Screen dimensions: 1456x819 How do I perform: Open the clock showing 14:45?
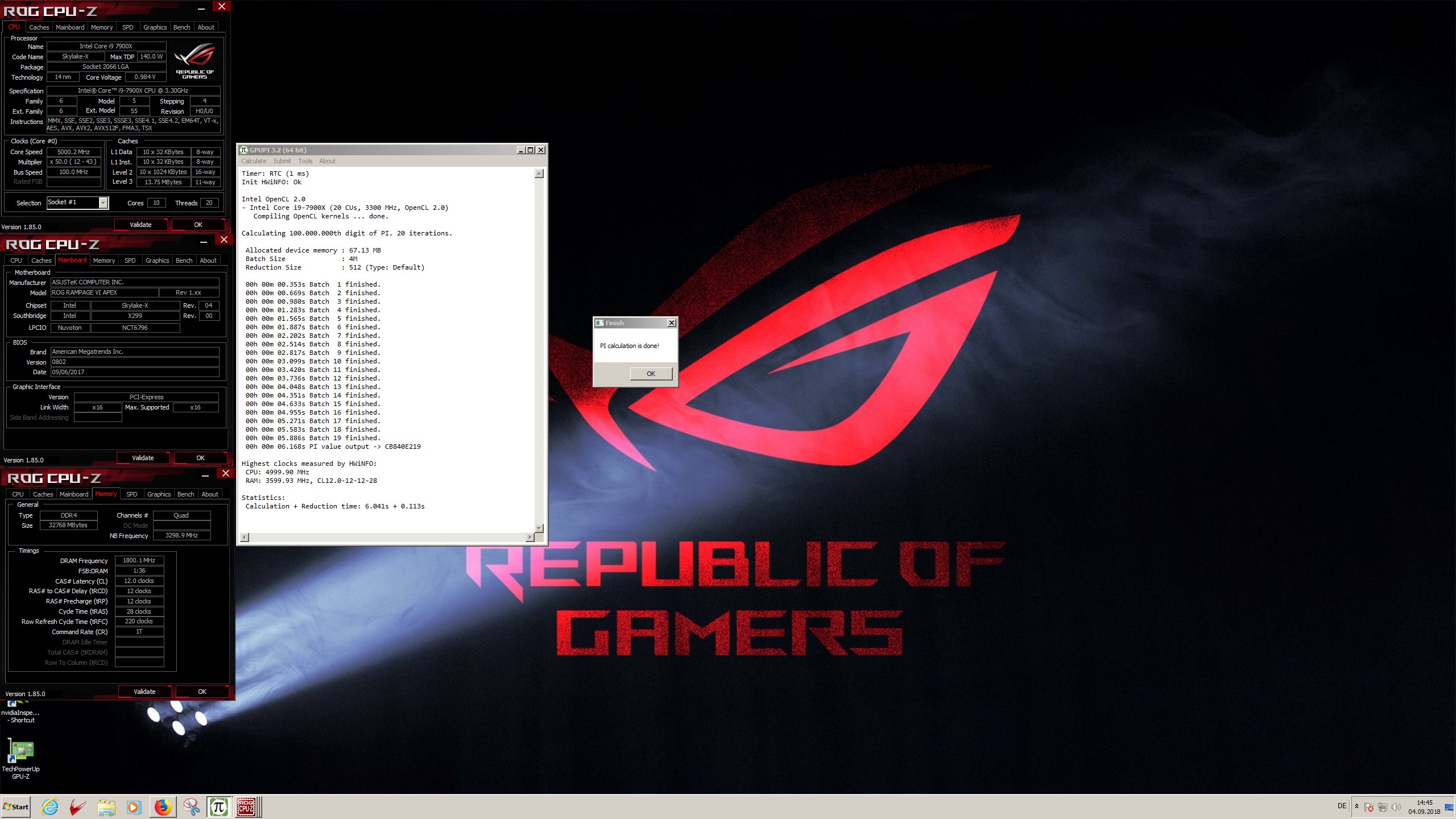[1424, 807]
